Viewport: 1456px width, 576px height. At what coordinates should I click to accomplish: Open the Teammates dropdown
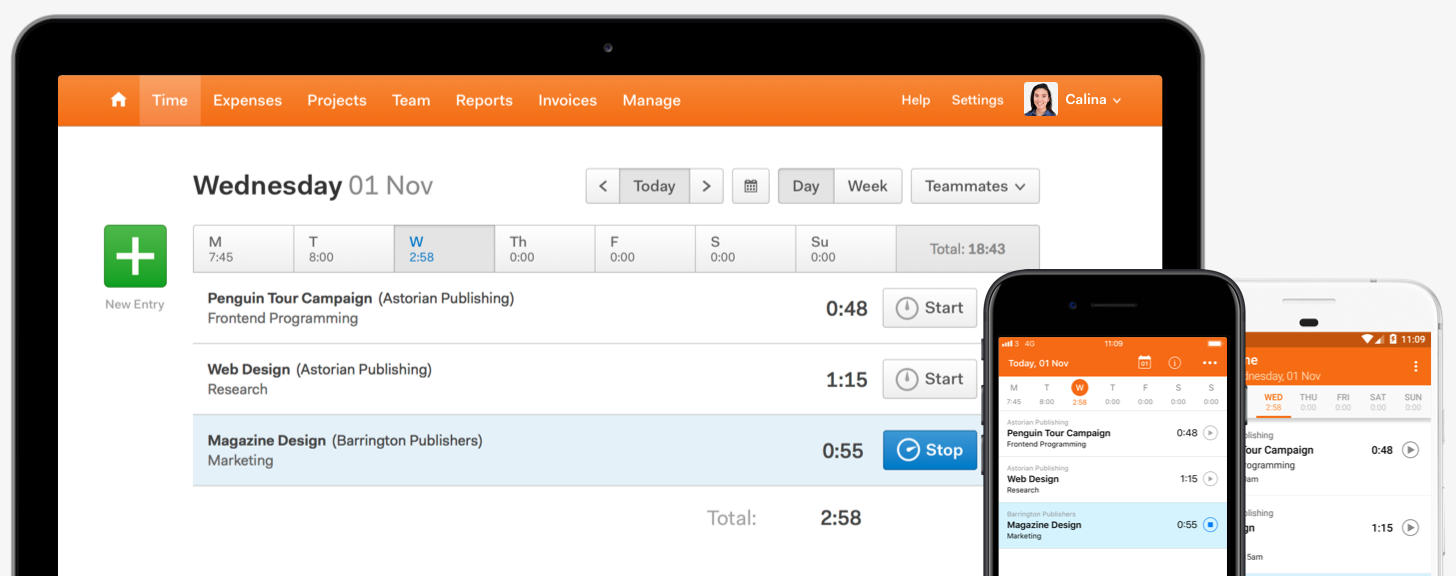point(975,186)
